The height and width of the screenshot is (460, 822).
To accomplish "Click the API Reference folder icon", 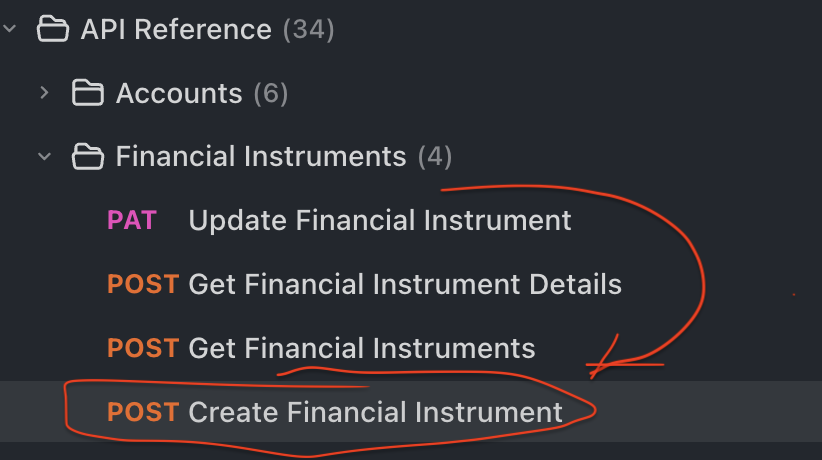I will 51,29.
